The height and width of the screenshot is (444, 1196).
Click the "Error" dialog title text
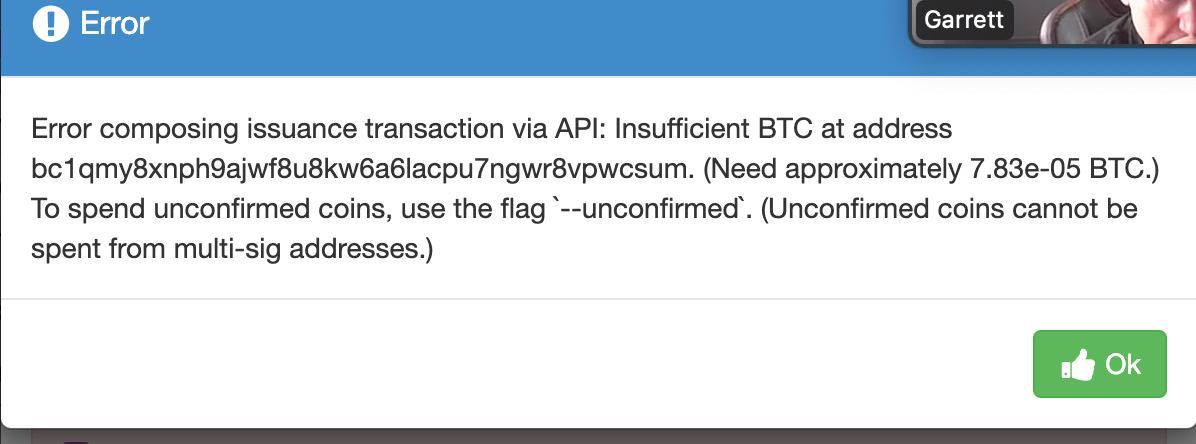tap(114, 24)
